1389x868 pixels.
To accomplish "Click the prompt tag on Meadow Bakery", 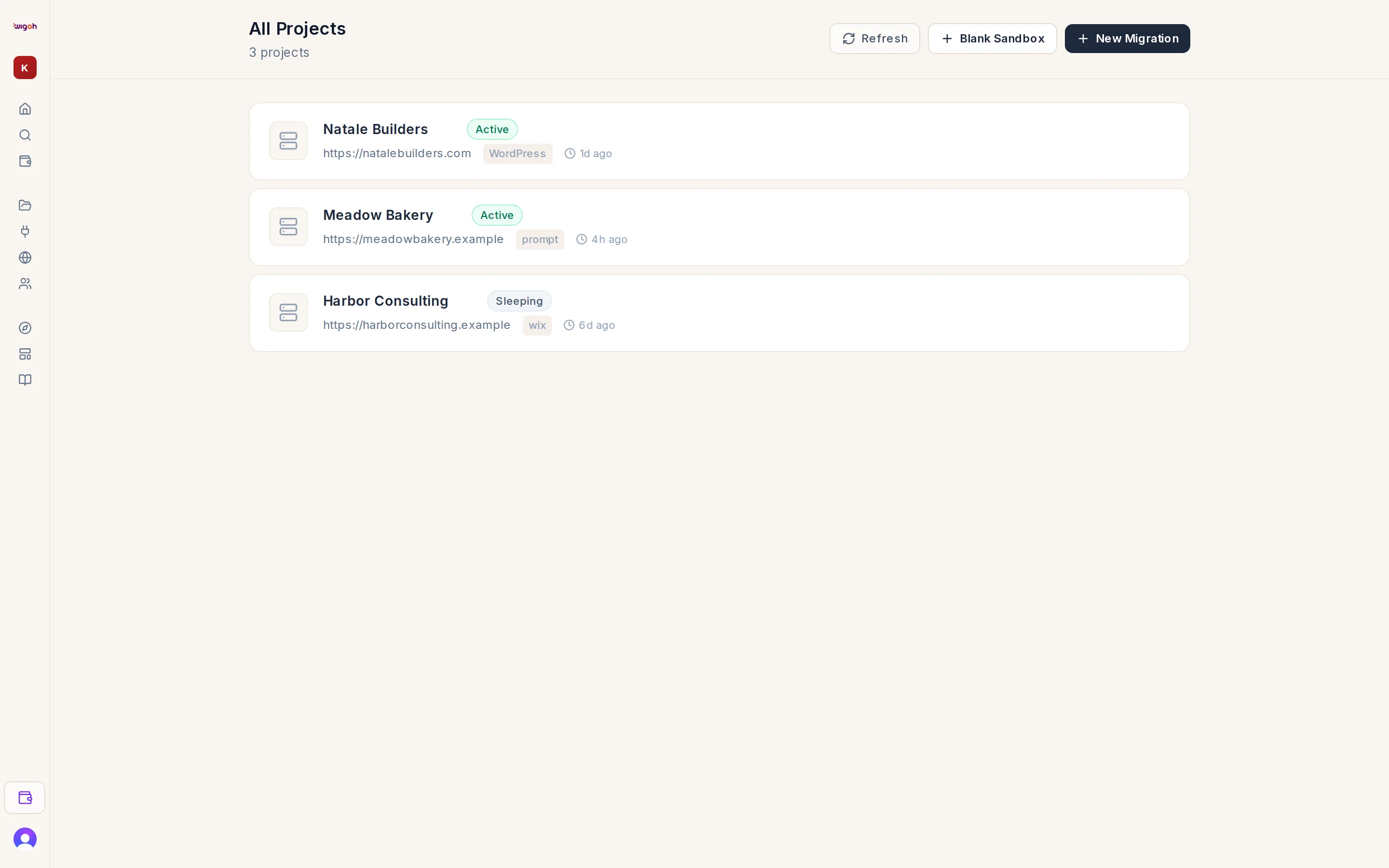I will point(540,239).
